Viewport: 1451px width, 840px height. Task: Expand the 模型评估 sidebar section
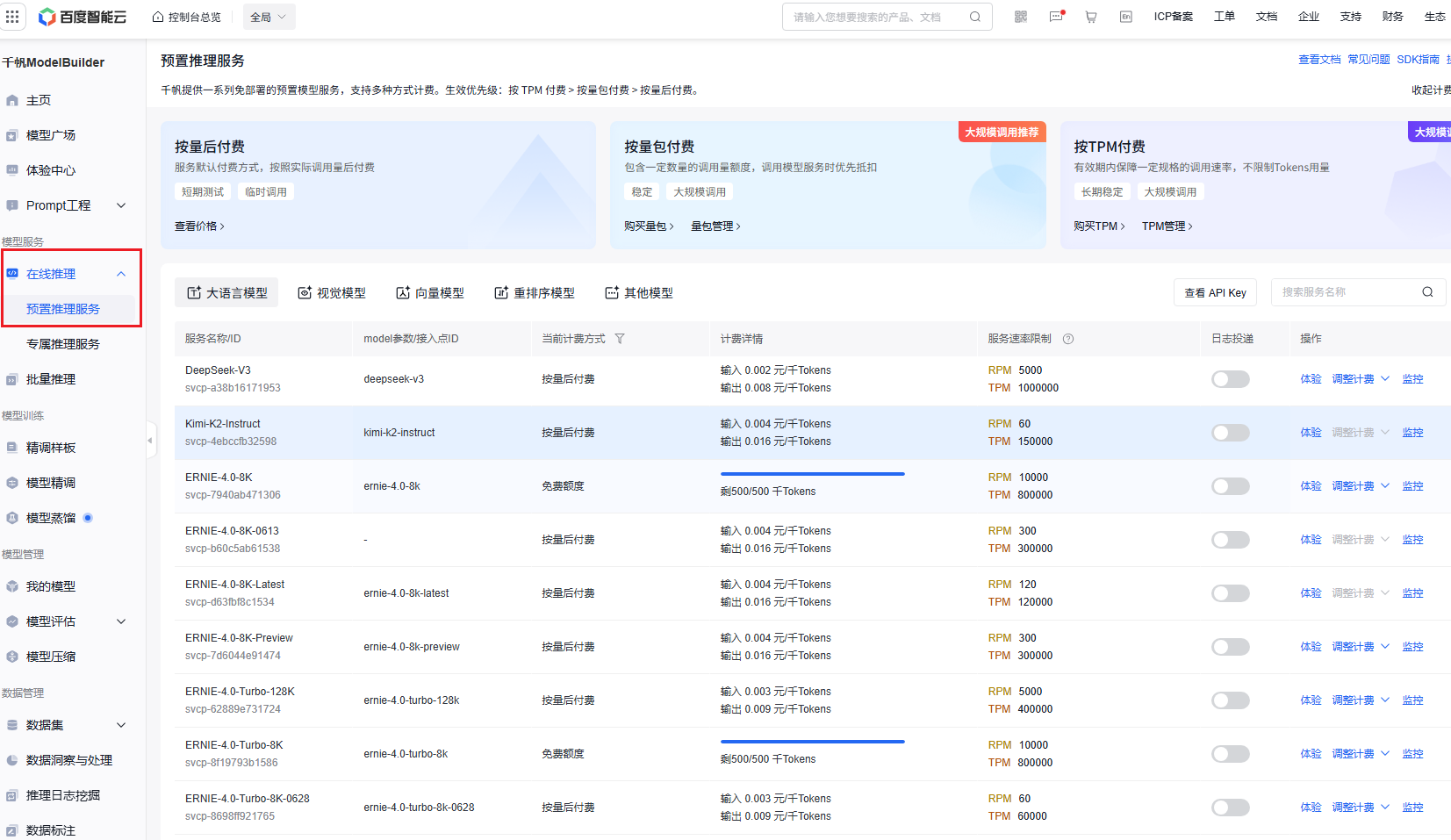121,621
